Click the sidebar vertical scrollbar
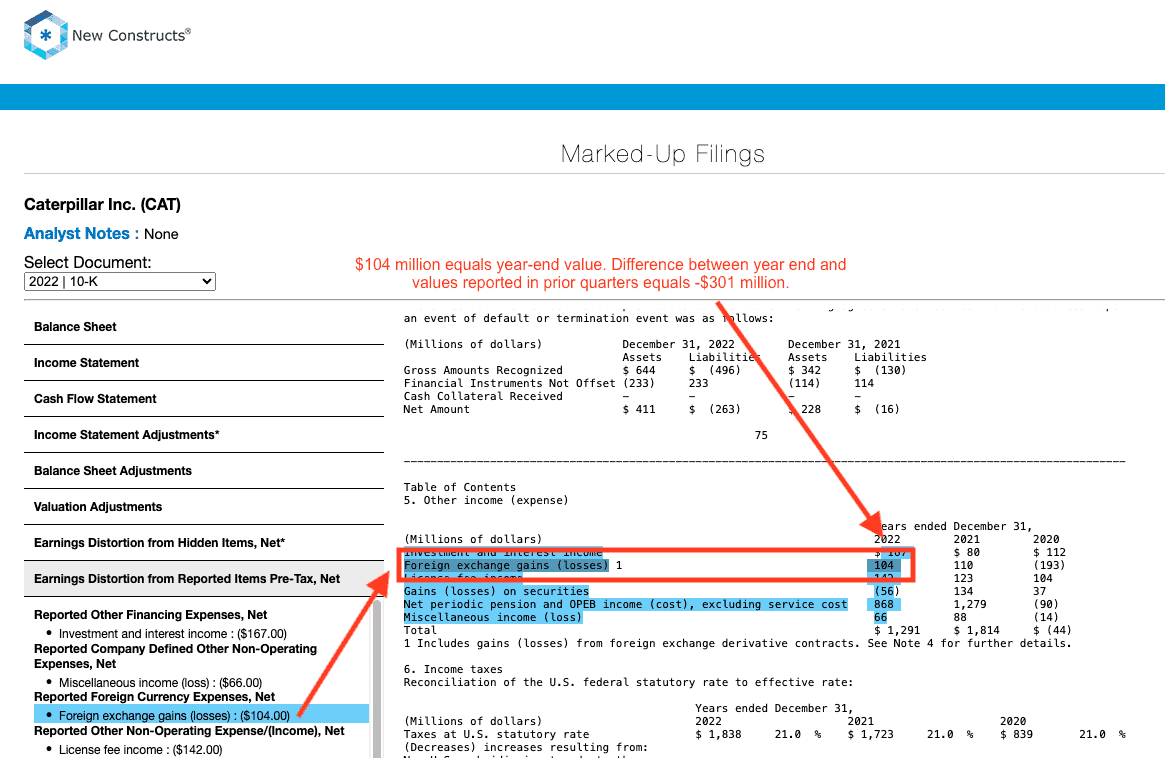Viewport: 1165px width, 758px height. point(377,678)
